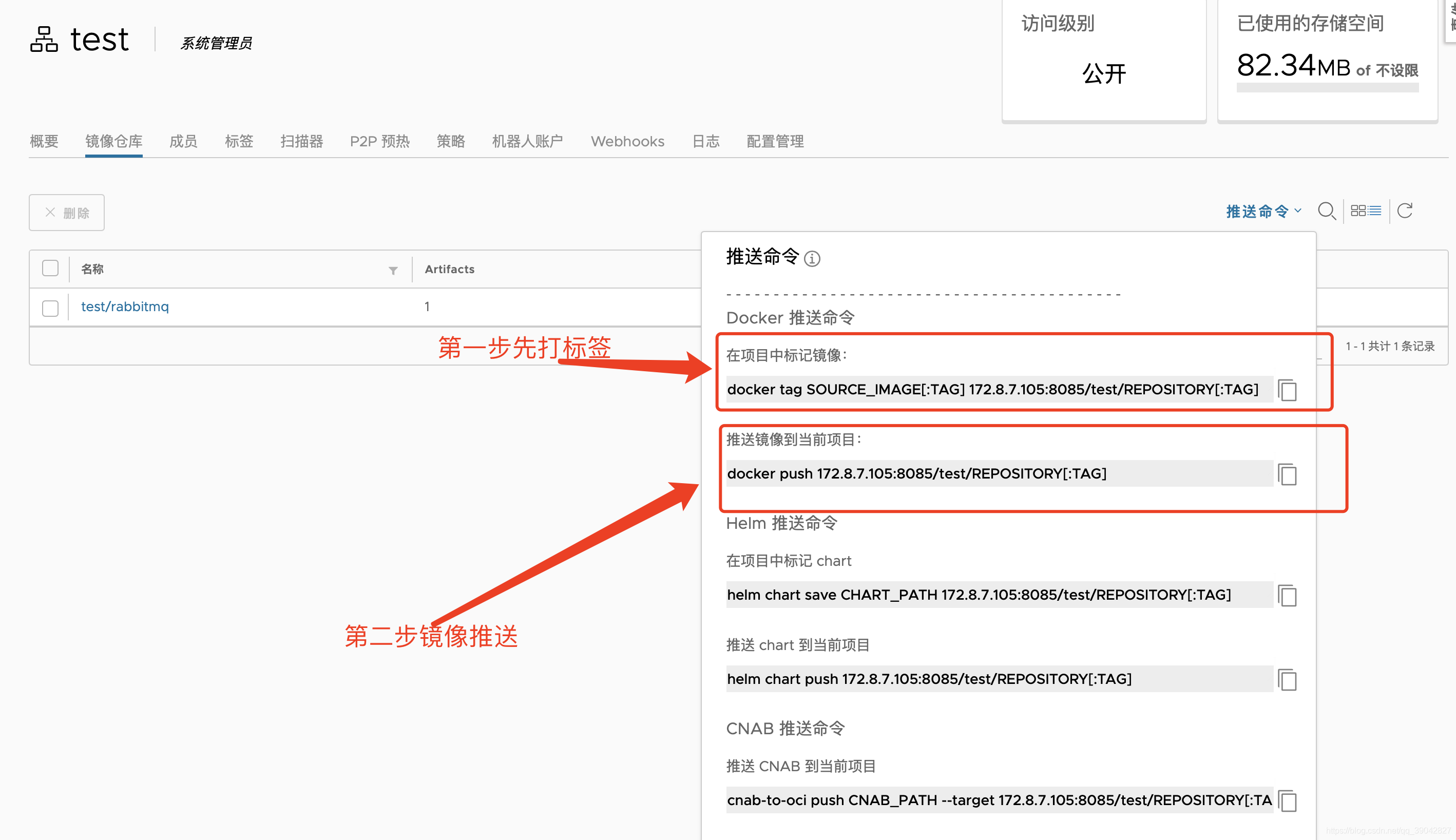Go to the Webhooks tab
The height and width of the screenshot is (840, 1456).
(x=627, y=141)
